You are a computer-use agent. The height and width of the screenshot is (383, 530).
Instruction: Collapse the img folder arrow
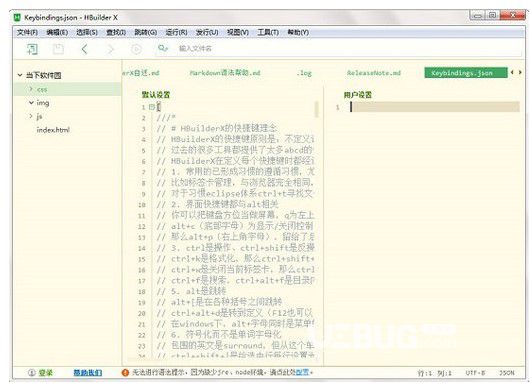[31, 102]
